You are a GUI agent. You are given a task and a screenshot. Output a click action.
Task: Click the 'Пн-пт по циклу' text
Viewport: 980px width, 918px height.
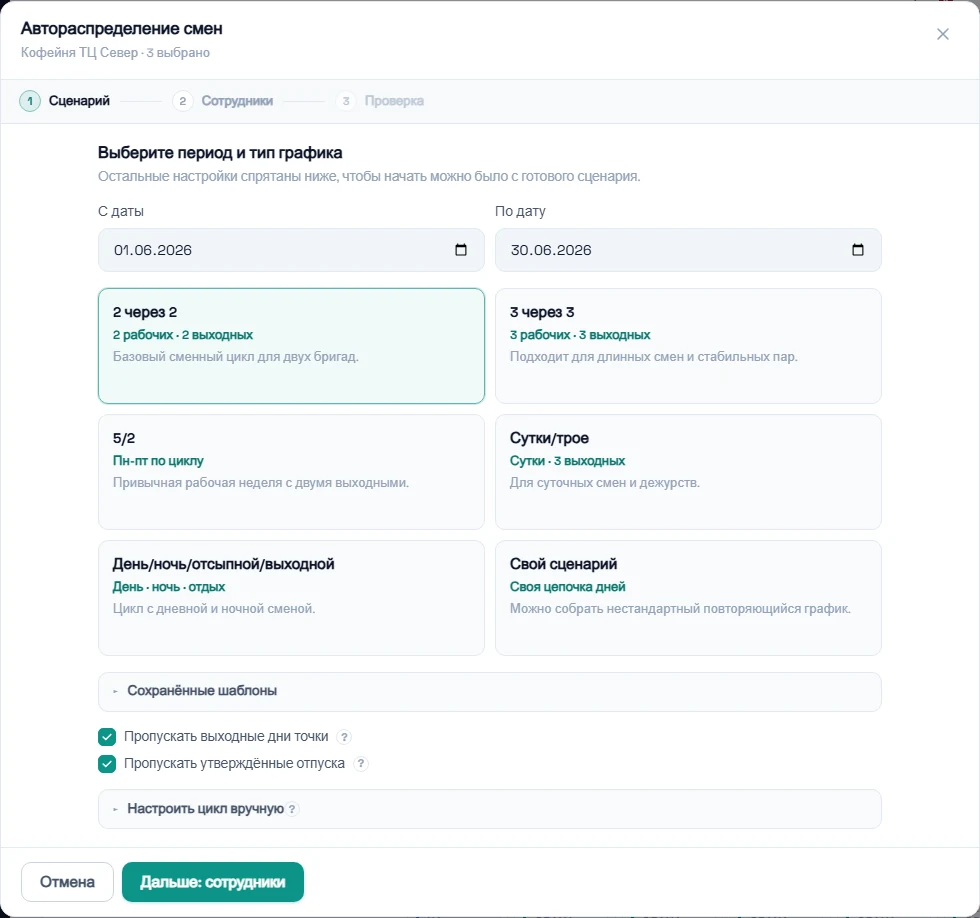tap(158, 461)
